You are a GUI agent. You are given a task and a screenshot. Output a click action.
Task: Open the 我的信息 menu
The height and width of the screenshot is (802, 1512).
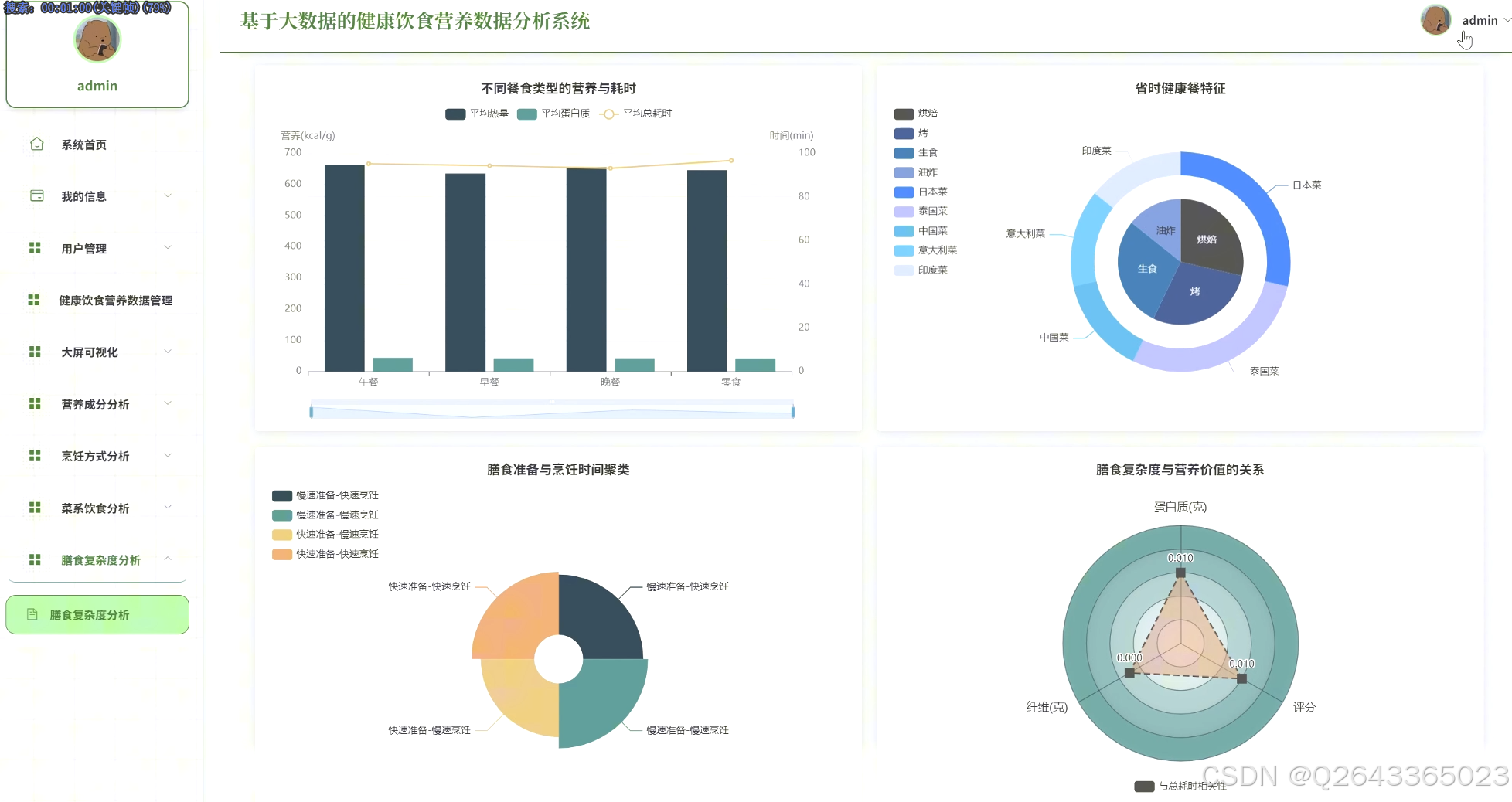97,196
